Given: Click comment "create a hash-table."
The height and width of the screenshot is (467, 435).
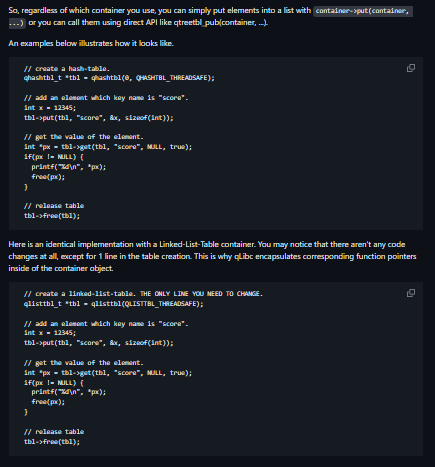Looking at the screenshot, I should (x=67, y=69).
